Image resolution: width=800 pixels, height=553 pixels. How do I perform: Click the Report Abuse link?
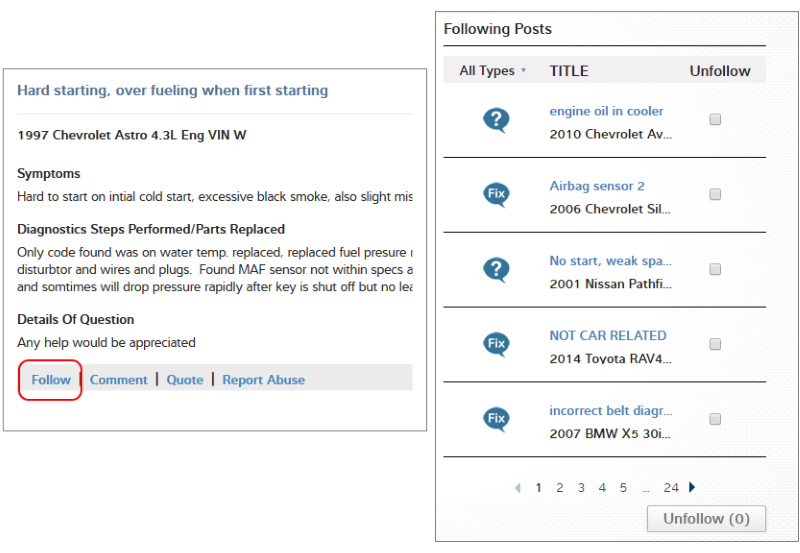pyautogui.click(x=263, y=380)
